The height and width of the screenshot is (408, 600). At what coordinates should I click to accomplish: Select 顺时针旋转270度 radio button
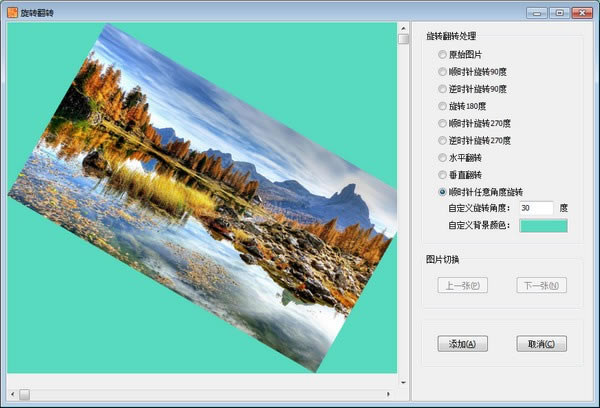tap(443, 123)
